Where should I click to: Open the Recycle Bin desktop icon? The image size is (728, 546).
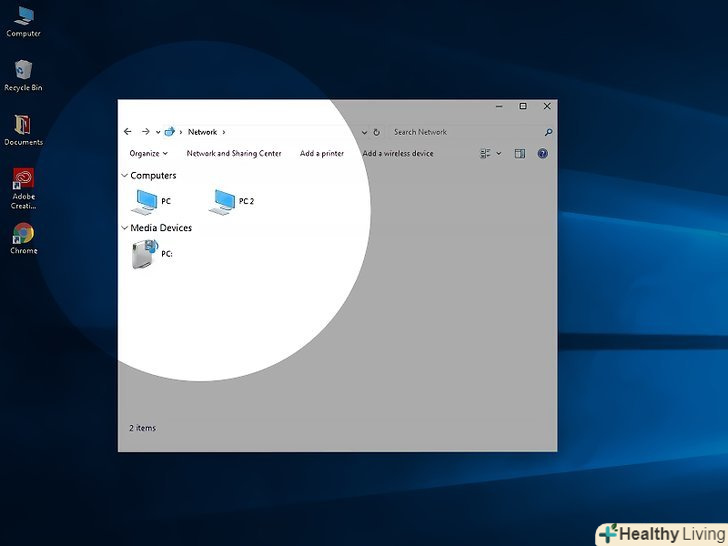click(x=23, y=76)
